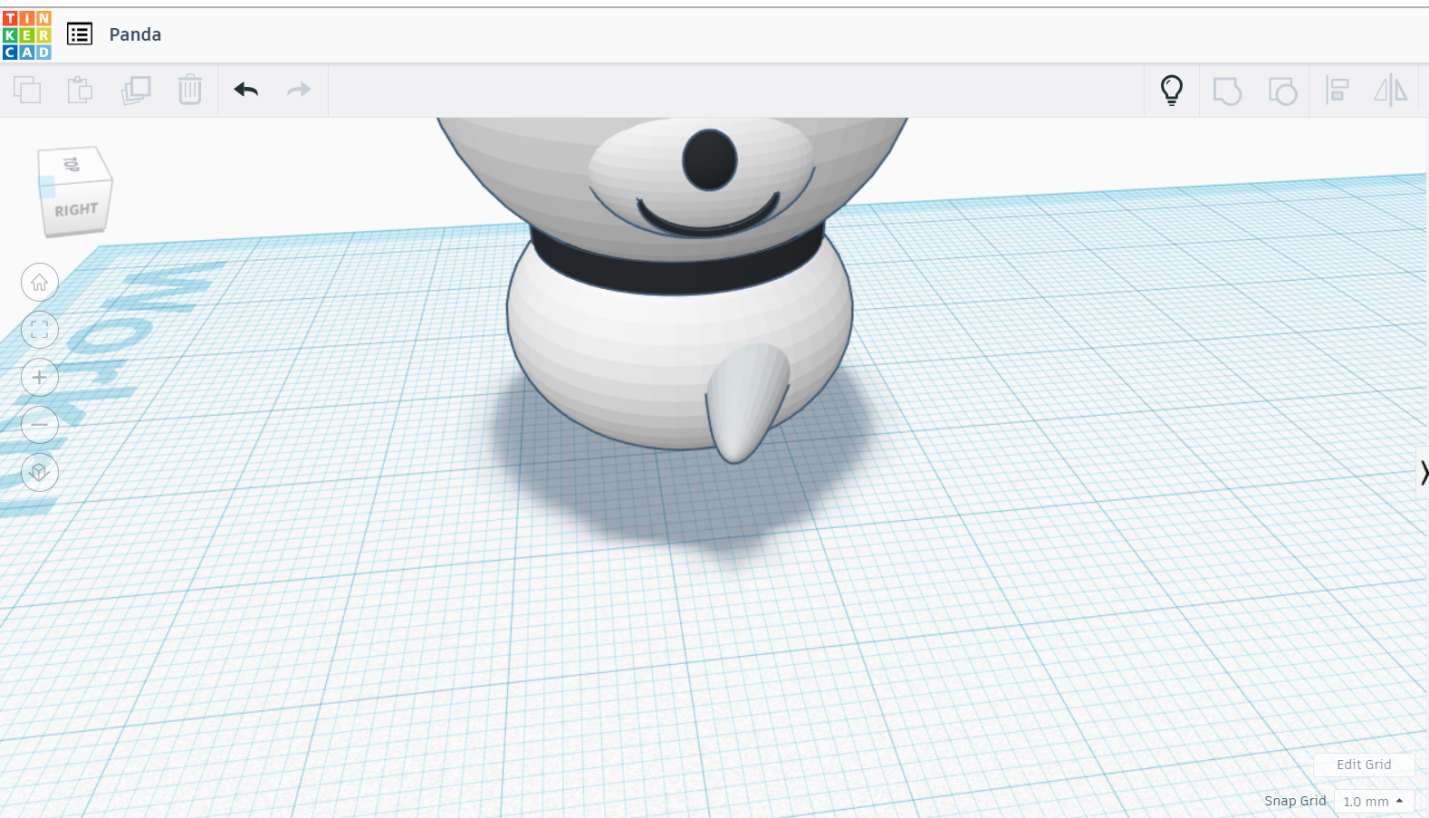This screenshot has width=1429, height=818.
Task: Open the Snap Grid 1.0 mm dropdown
Action: (x=1374, y=801)
